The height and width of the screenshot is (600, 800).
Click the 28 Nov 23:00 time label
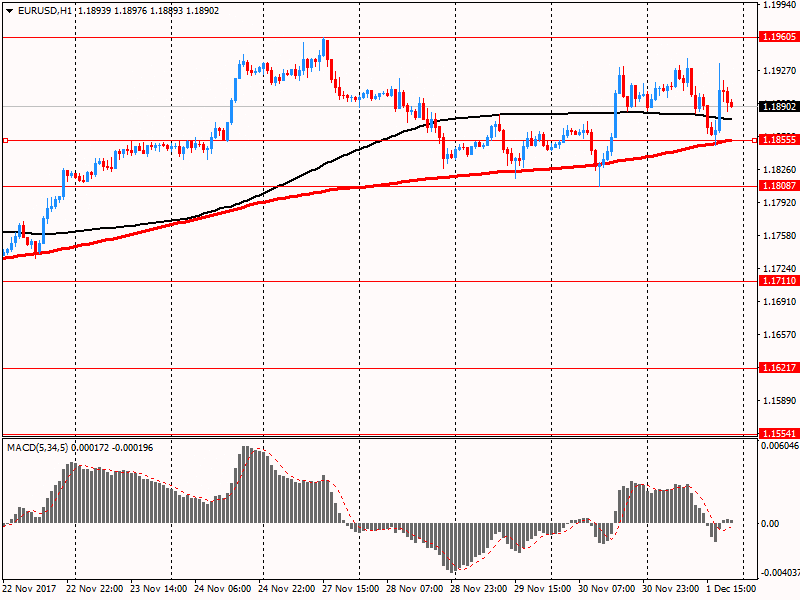click(x=478, y=588)
